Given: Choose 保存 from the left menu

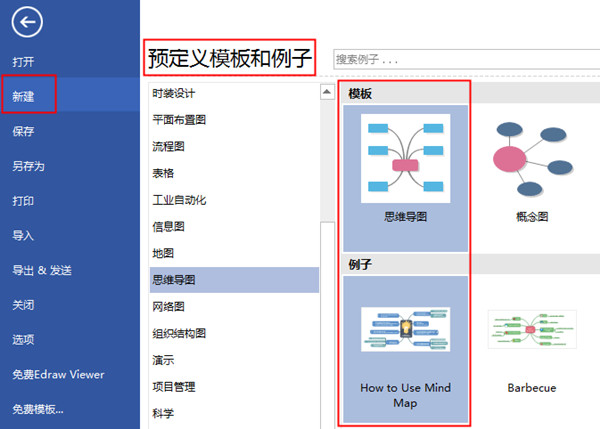Looking at the screenshot, I should (24, 131).
